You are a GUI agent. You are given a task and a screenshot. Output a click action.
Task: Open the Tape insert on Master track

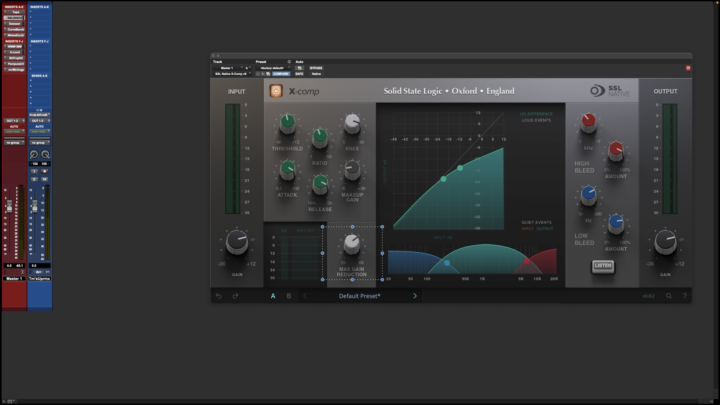coord(15,12)
